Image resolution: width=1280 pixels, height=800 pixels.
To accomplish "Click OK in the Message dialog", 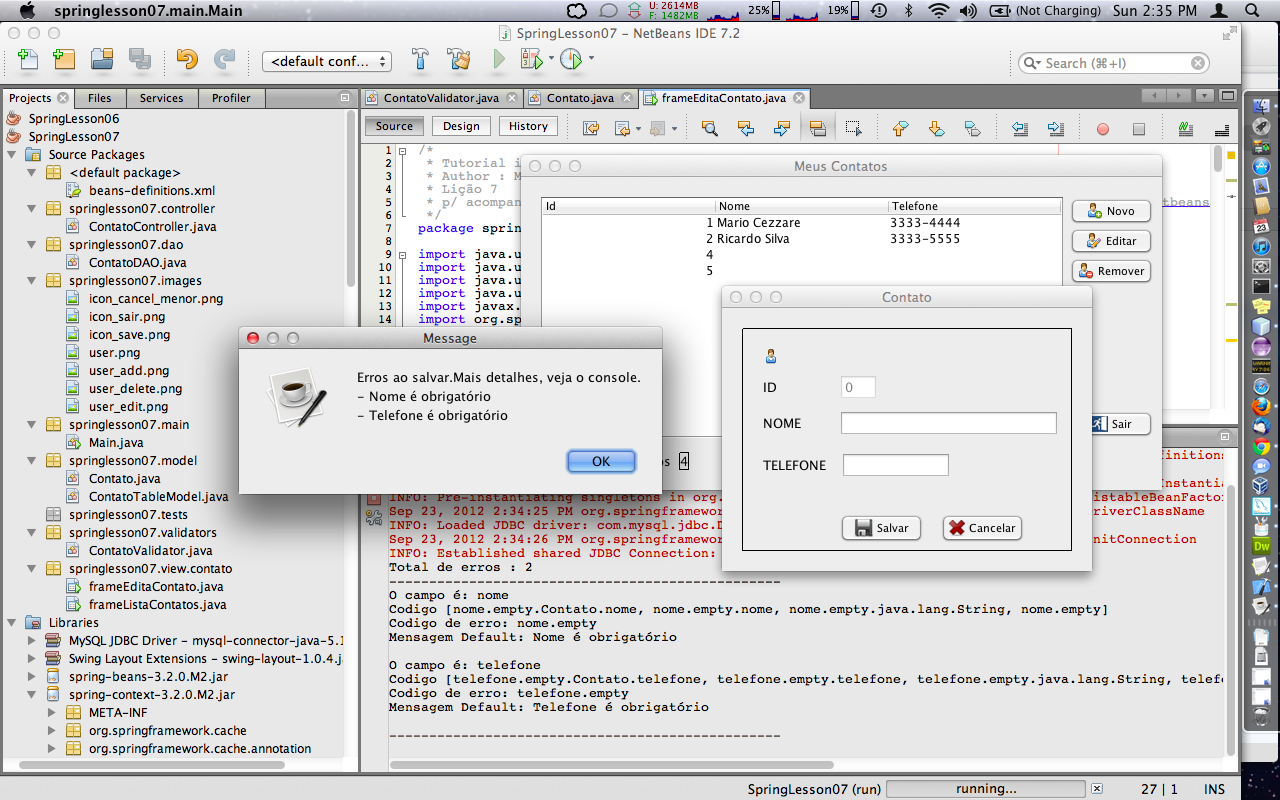I will pyautogui.click(x=601, y=461).
